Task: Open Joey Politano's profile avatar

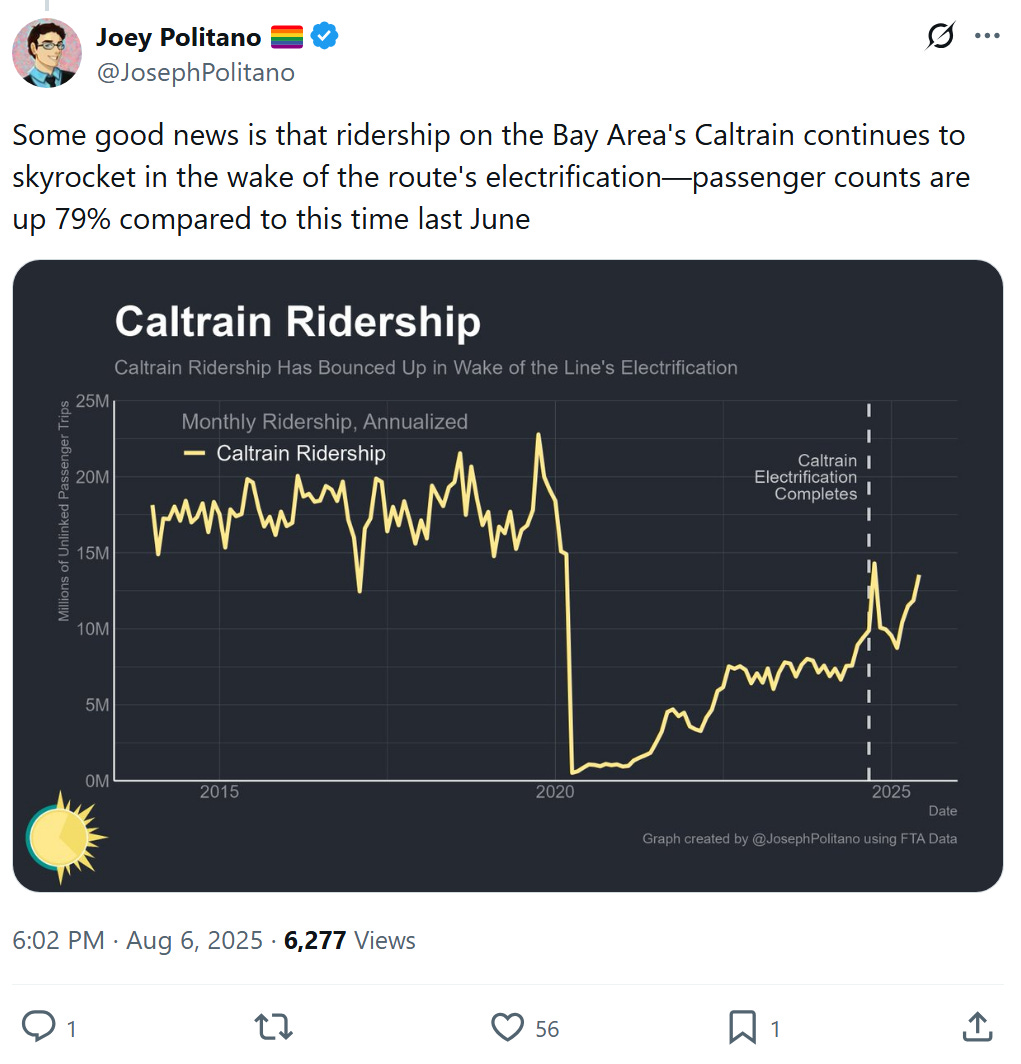Action: [x=47, y=53]
